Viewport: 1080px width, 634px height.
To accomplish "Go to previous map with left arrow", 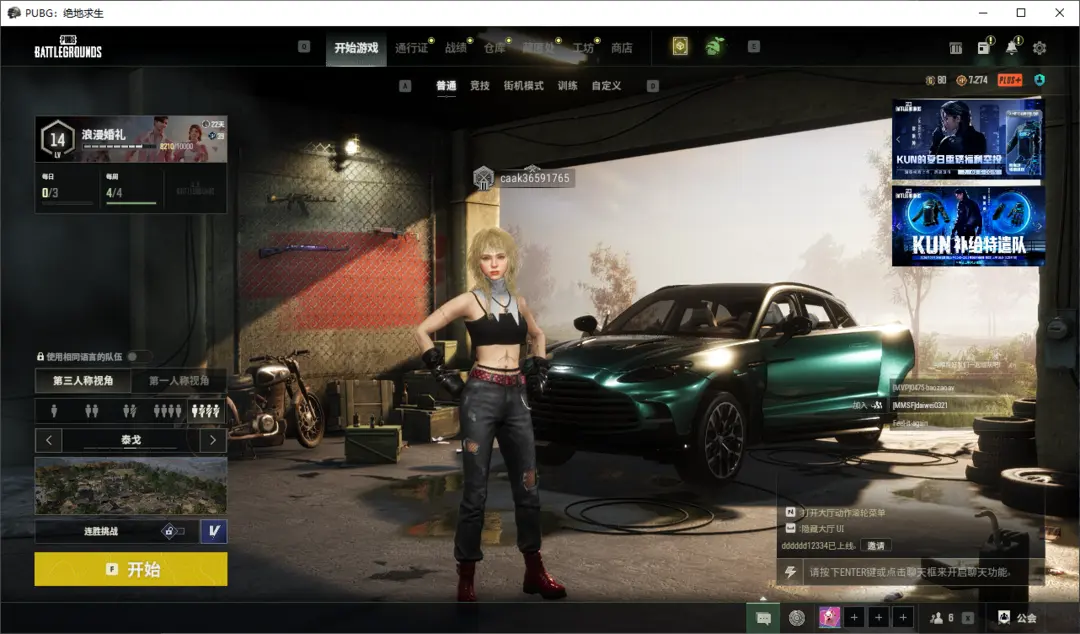I will pyautogui.click(x=49, y=440).
